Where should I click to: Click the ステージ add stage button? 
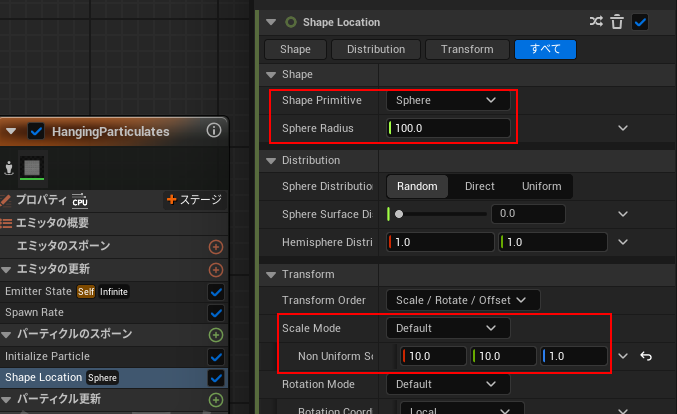click(x=194, y=200)
